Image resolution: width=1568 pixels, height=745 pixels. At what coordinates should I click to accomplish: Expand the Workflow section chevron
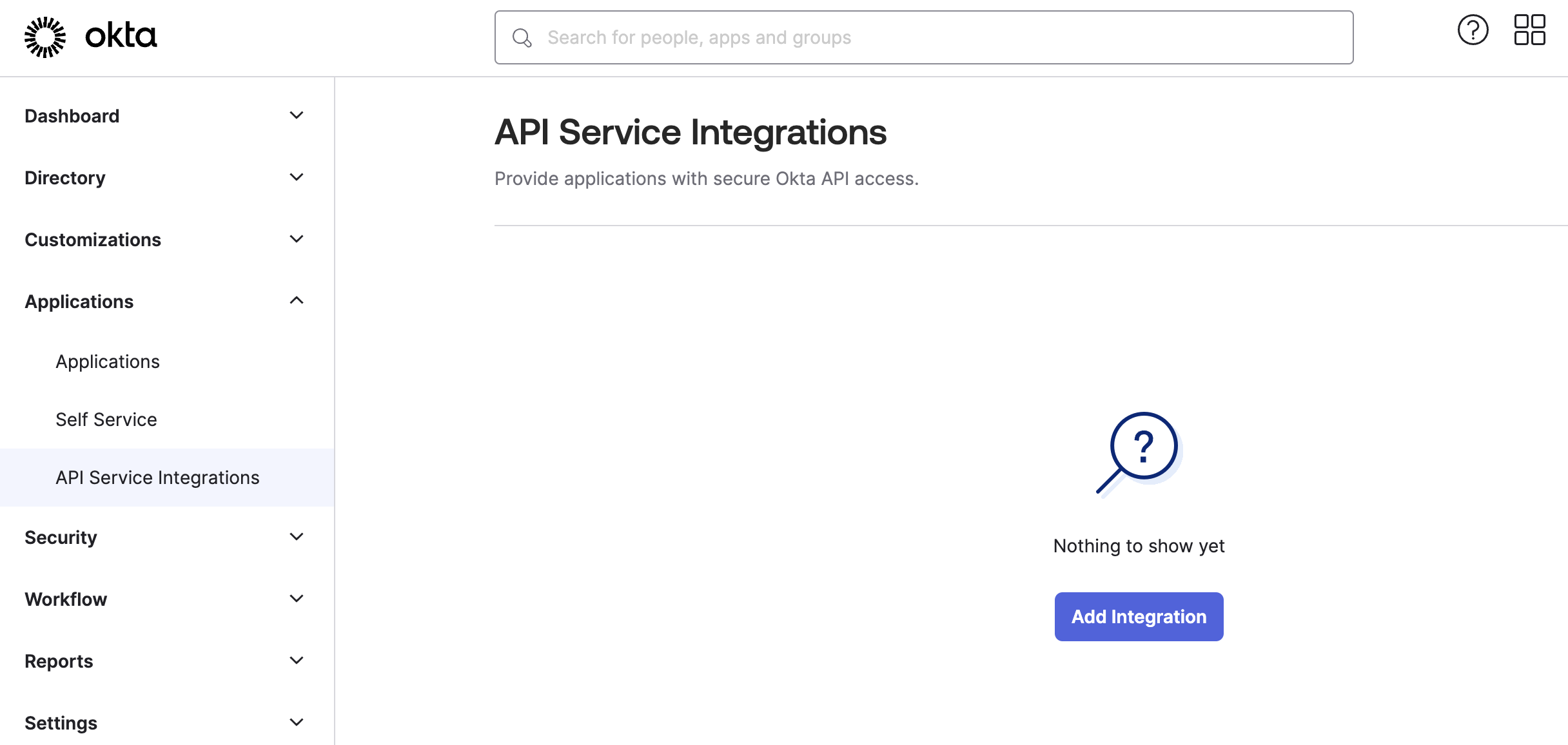click(297, 599)
